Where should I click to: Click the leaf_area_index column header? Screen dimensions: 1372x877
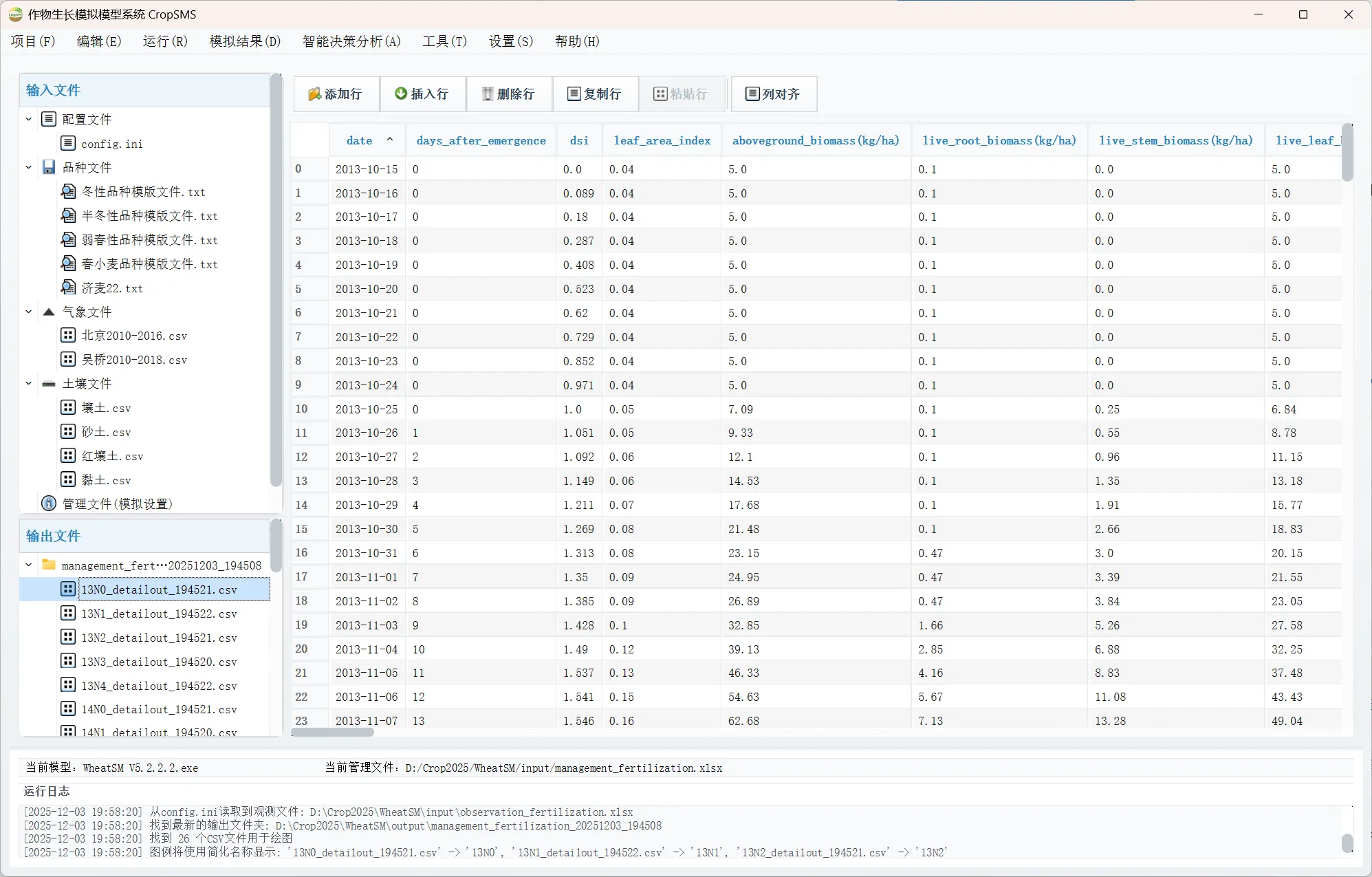click(x=662, y=140)
